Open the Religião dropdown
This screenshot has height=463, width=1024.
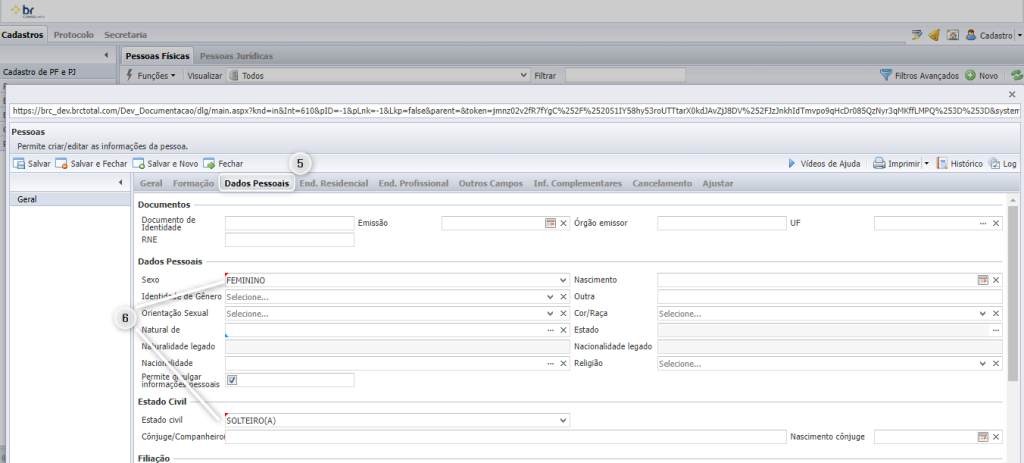983,364
